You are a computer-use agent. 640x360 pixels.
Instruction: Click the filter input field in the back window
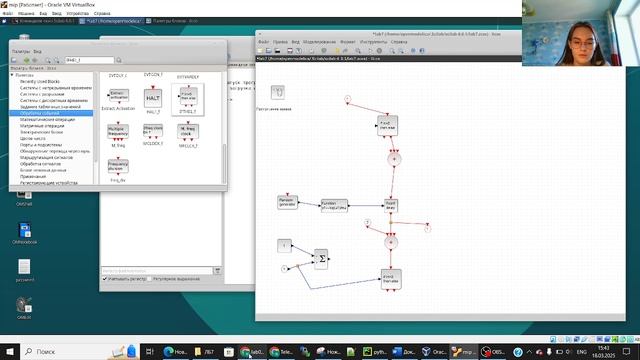click(x=157, y=271)
